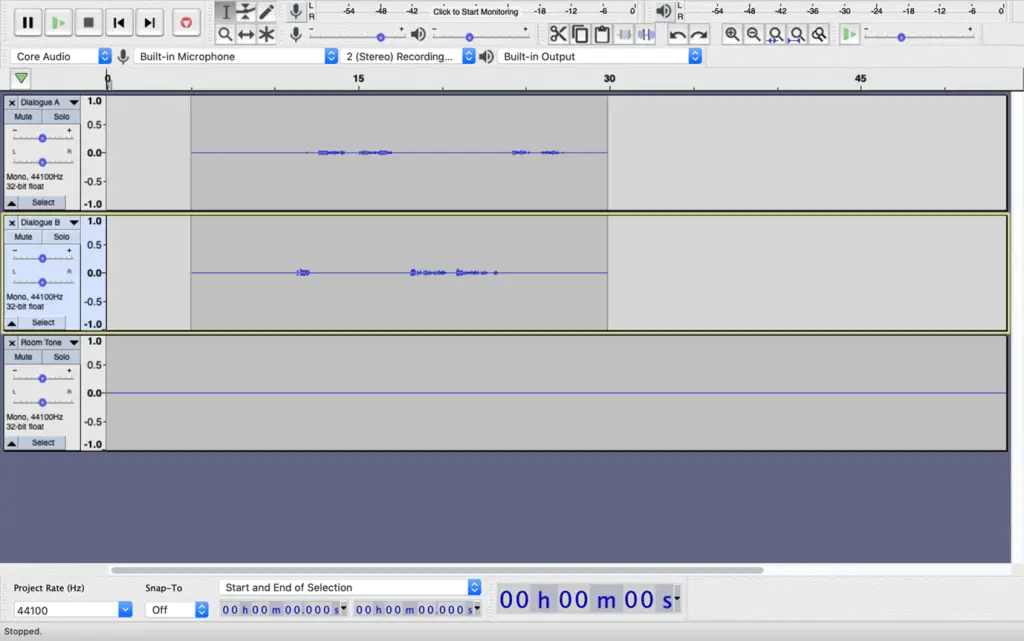Skip to end of project

(150, 23)
